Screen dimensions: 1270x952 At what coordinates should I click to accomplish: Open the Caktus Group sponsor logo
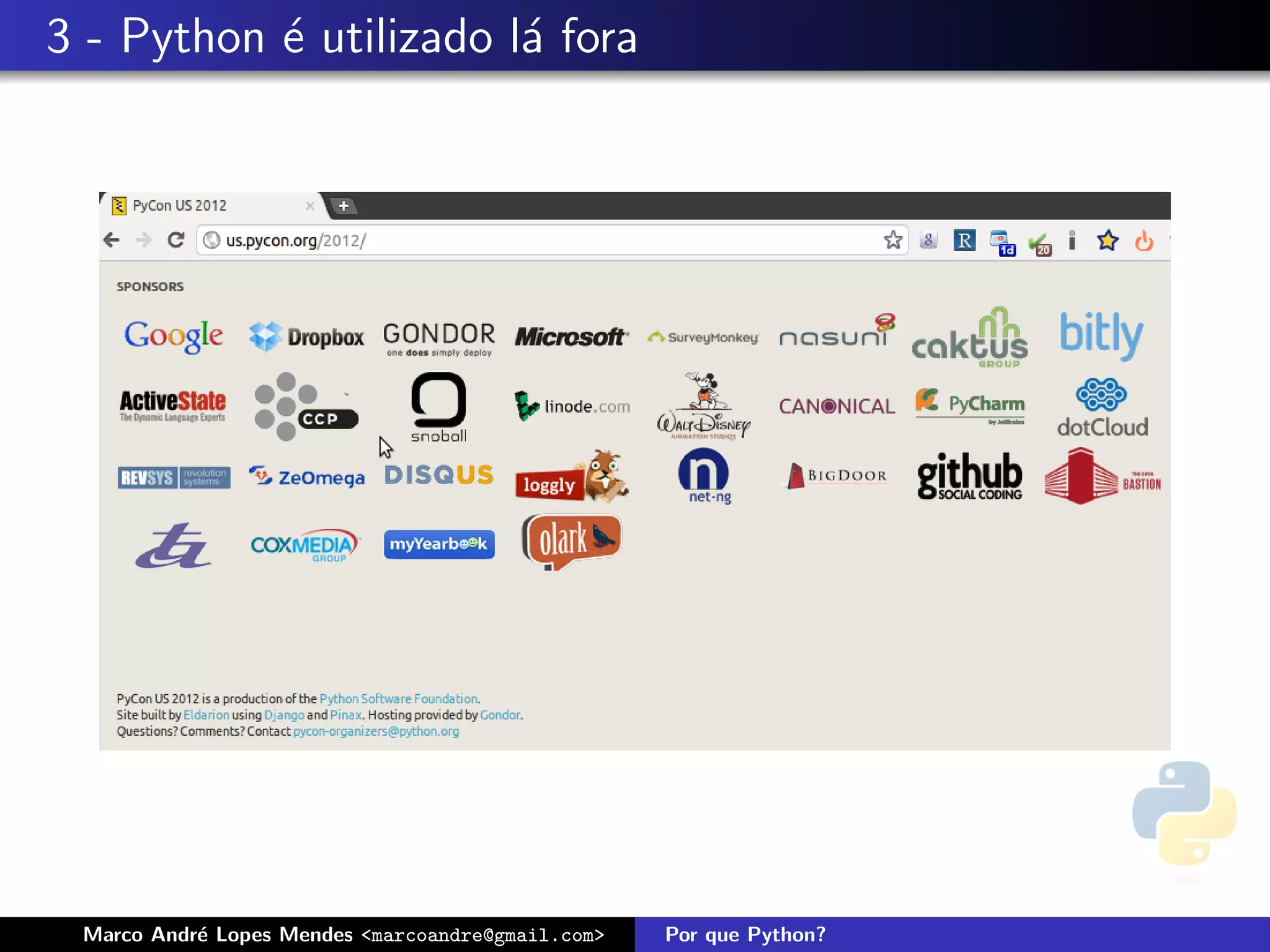tap(970, 338)
